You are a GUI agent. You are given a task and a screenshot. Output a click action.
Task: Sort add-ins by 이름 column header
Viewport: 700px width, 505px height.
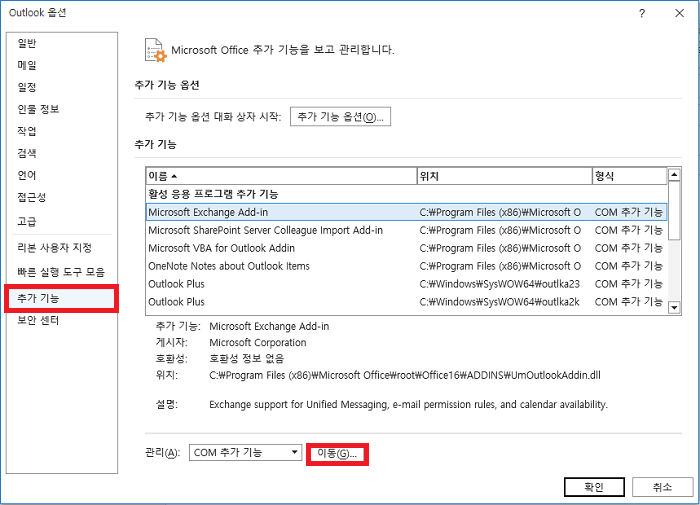click(282, 176)
